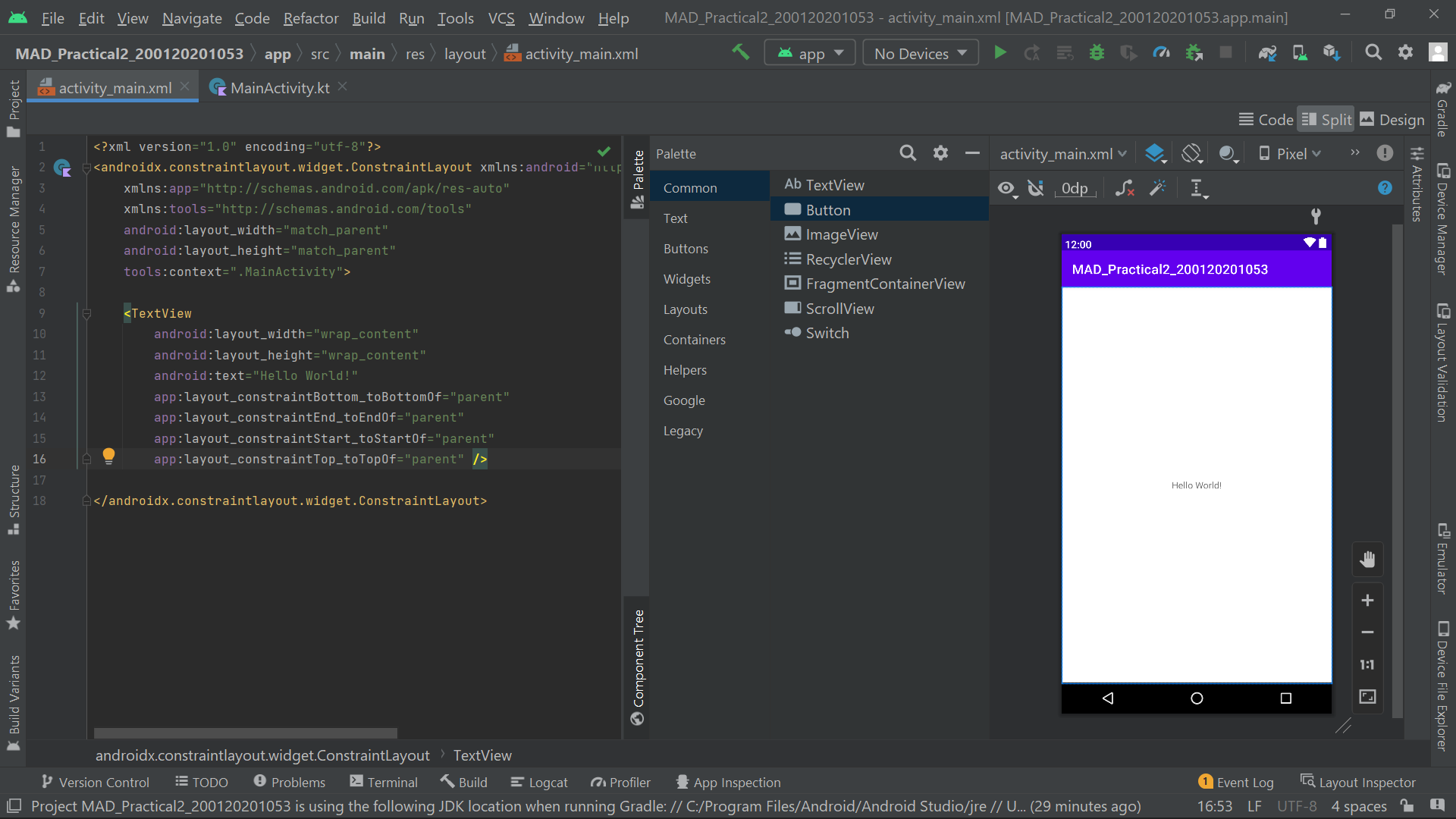Image resolution: width=1456 pixels, height=819 pixels.
Task: Stop the running application
Action: (x=1226, y=52)
